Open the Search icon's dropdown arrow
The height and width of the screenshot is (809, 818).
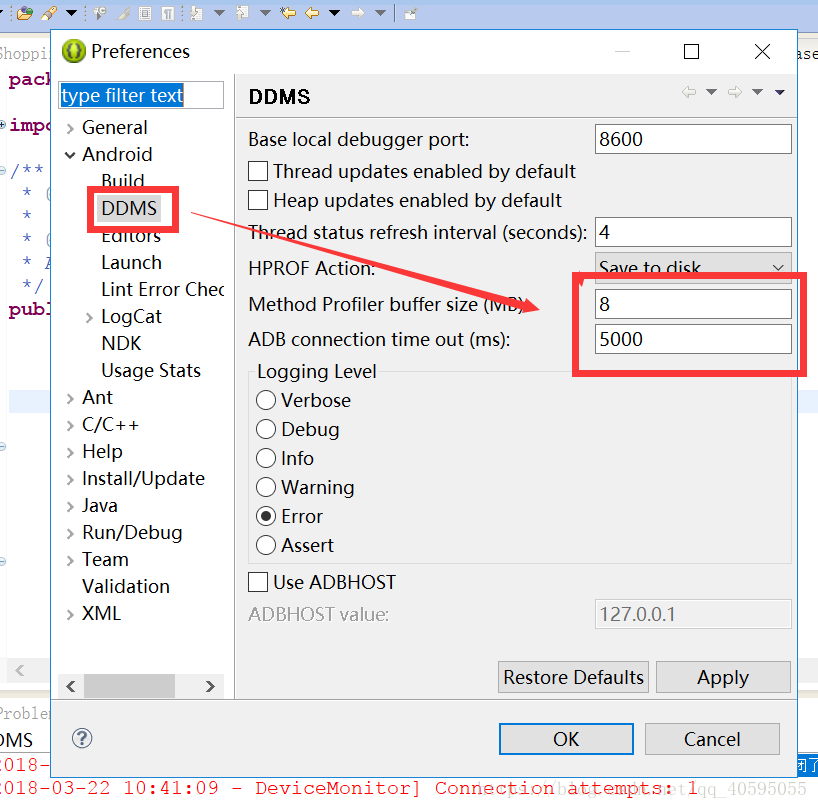coord(71,13)
